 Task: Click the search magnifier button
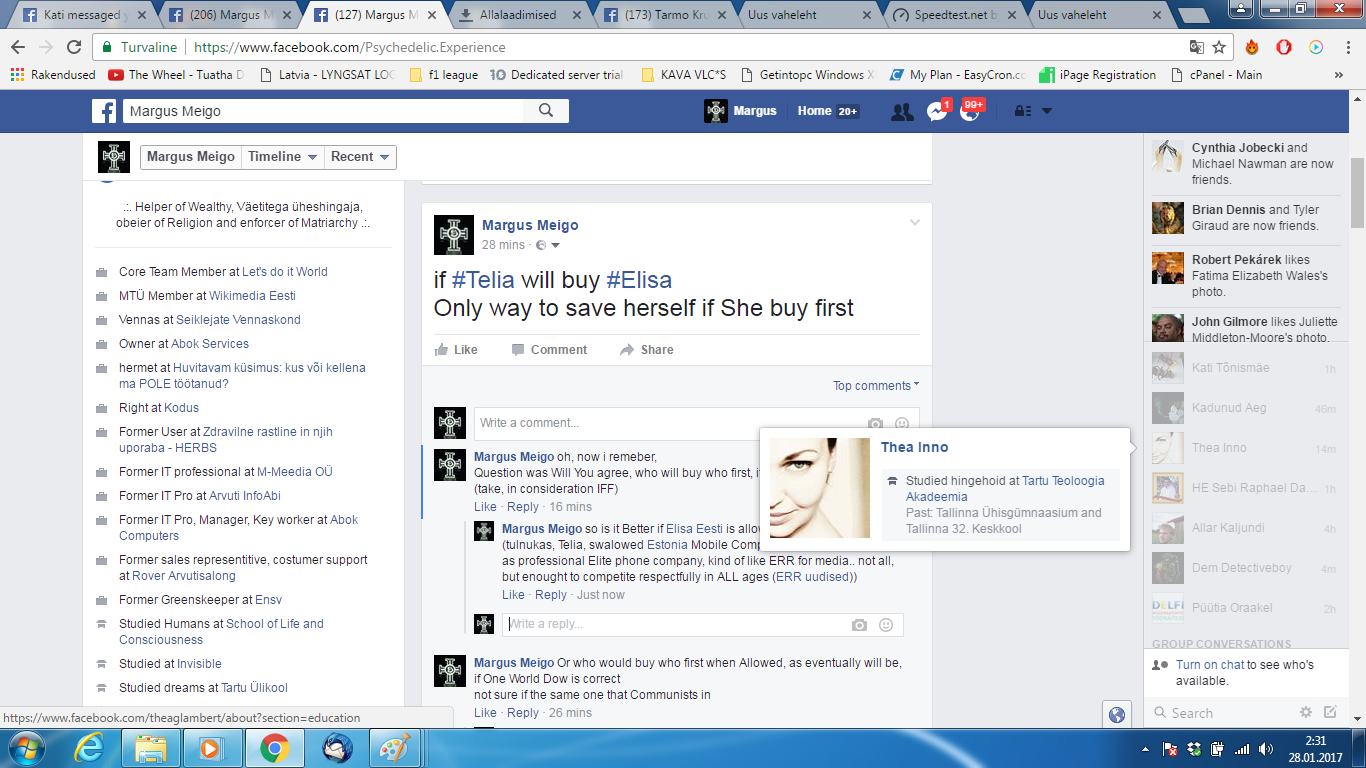(546, 111)
